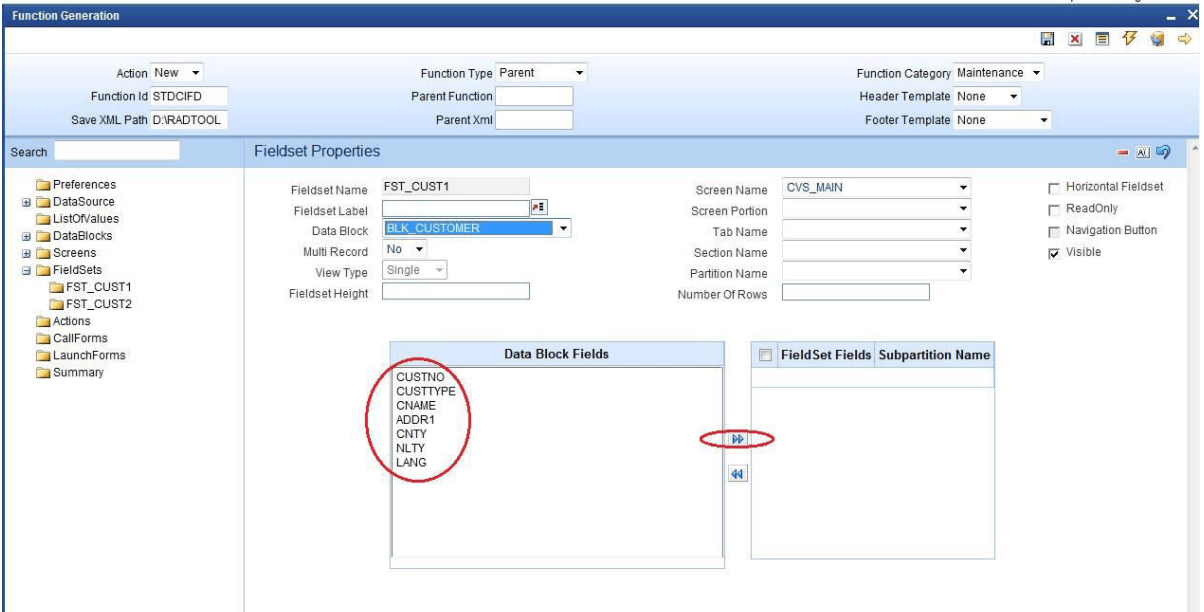Viewport: 1204px width, 612px height.
Task: Select CUSTNO in Data Block Fields
Action: pos(421,377)
